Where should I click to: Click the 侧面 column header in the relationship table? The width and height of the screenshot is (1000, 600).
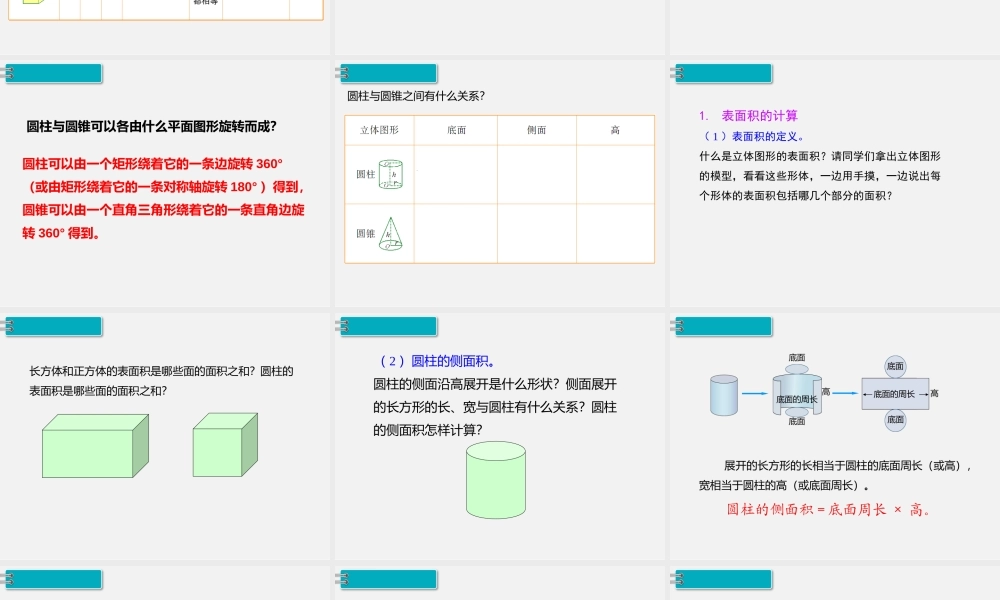[x=536, y=128]
